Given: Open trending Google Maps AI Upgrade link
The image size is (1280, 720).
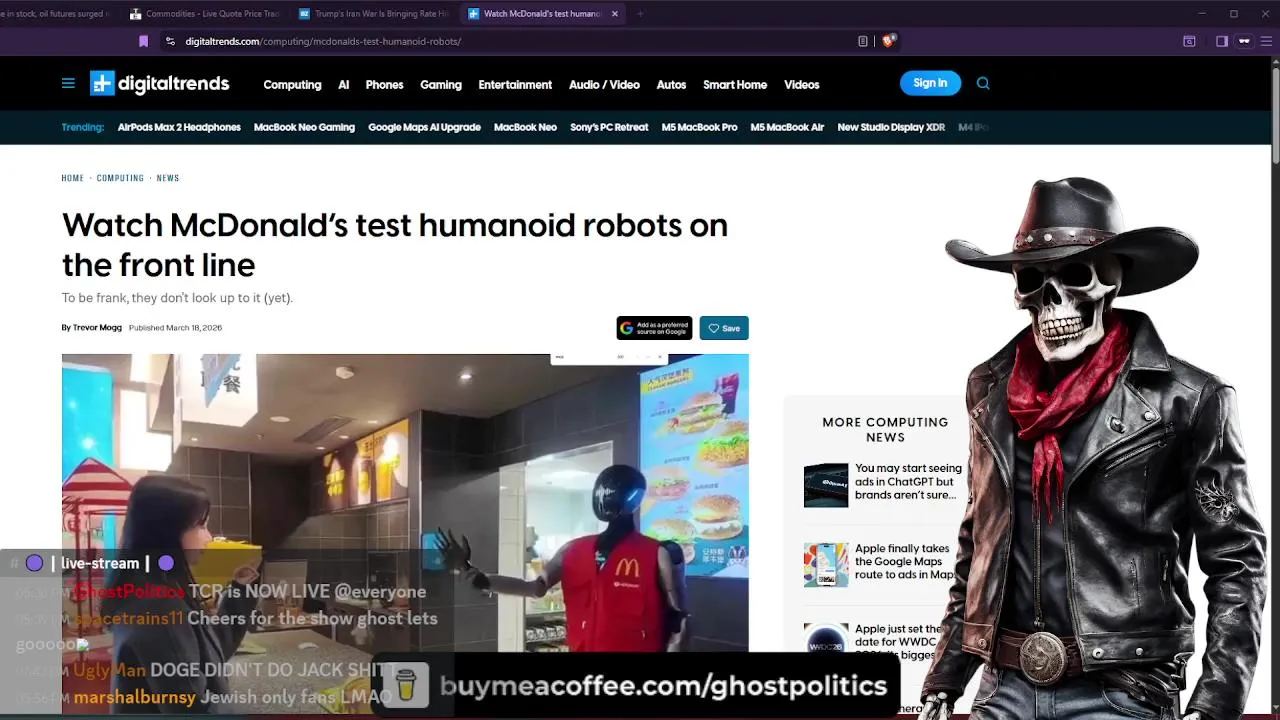Looking at the screenshot, I should tap(424, 127).
